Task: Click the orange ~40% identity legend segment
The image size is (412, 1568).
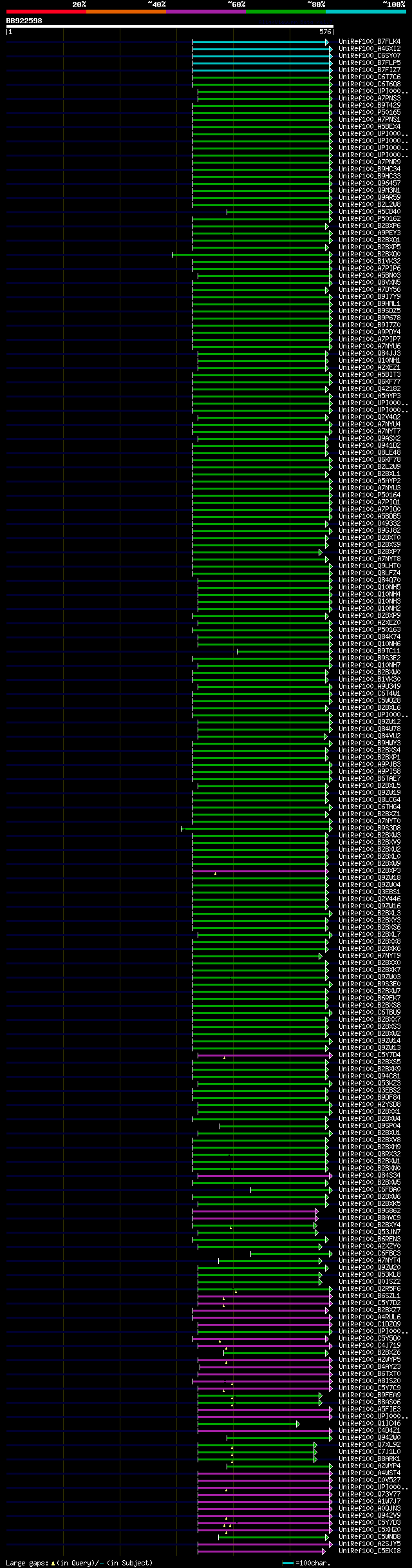Action: [x=126, y=12]
